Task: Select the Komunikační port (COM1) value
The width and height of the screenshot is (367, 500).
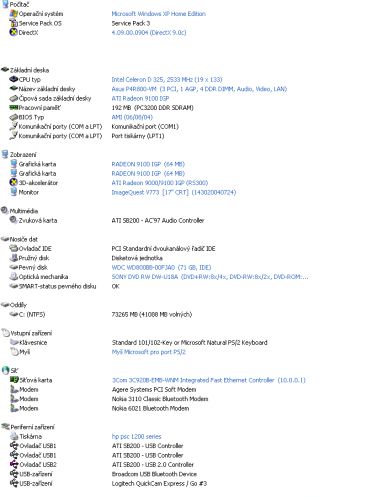Action: click(145, 126)
